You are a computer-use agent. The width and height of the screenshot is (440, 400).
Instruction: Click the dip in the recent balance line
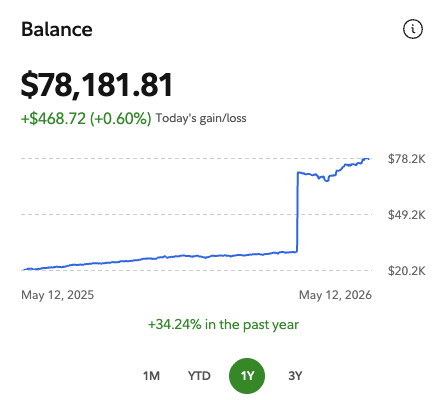(326, 180)
